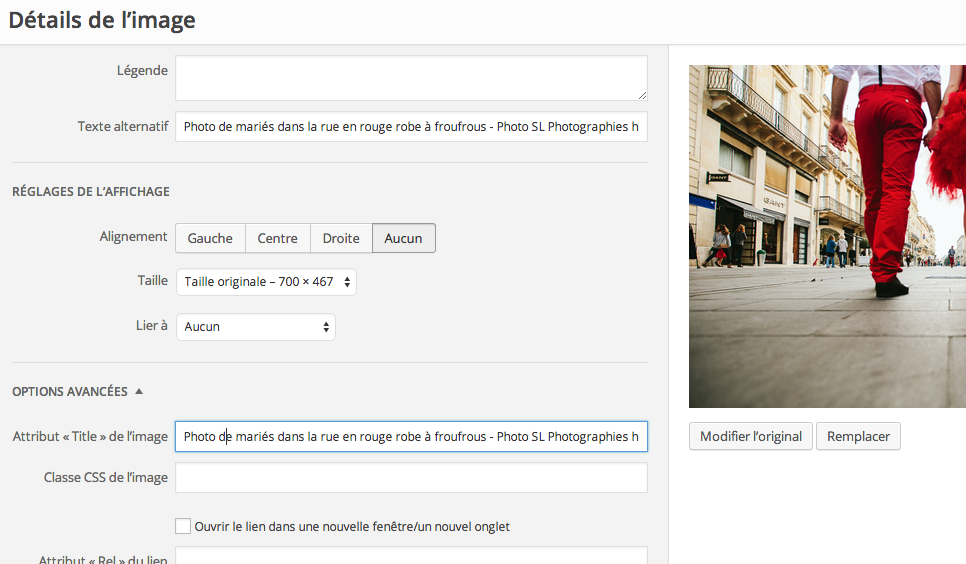Set alignment to Droite

(x=341, y=238)
